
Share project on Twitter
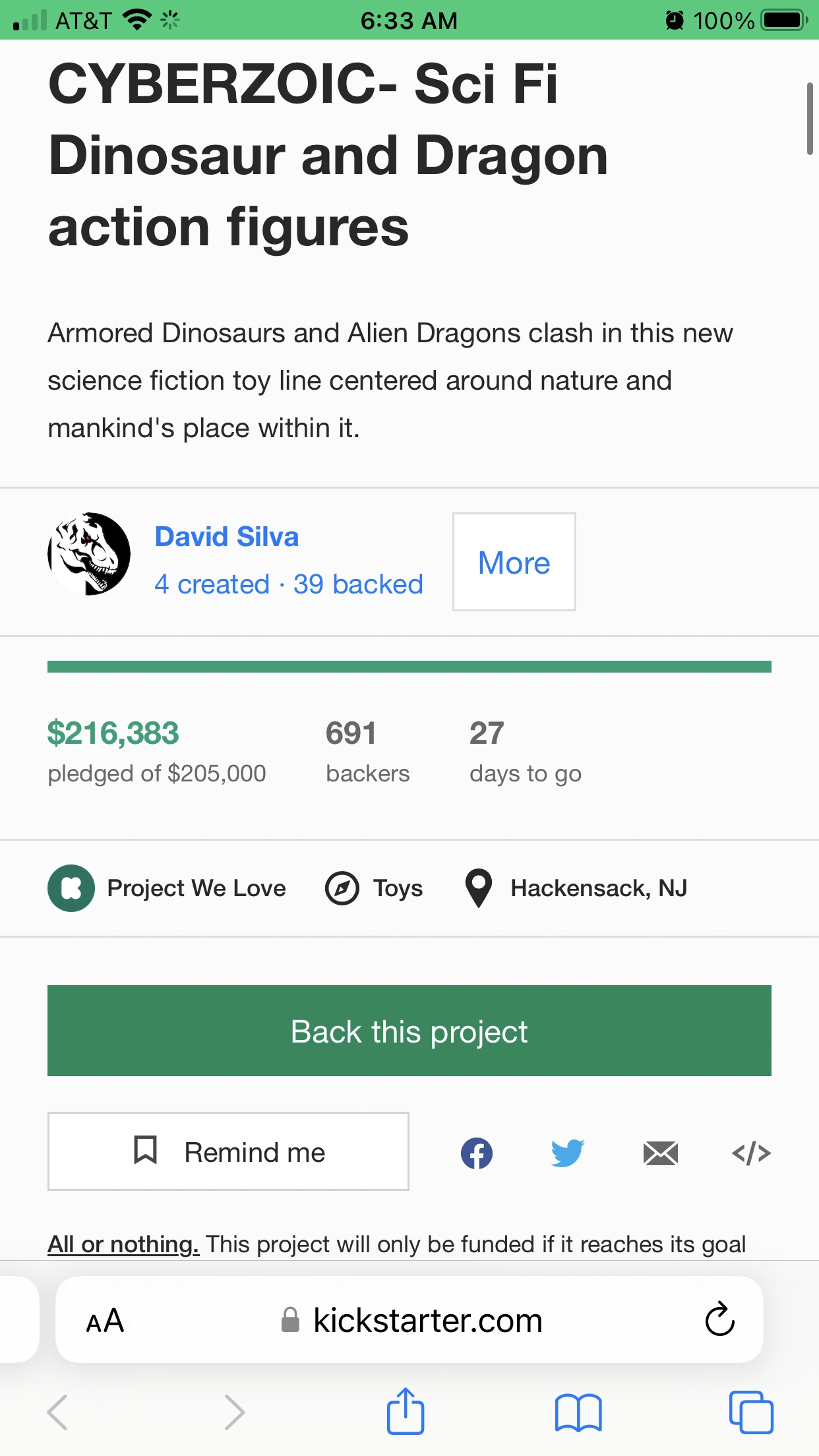(x=568, y=1152)
